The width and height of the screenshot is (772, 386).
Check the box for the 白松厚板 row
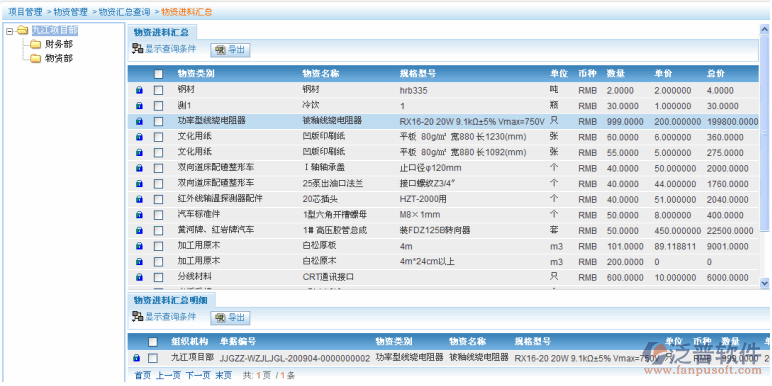[158, 246]
